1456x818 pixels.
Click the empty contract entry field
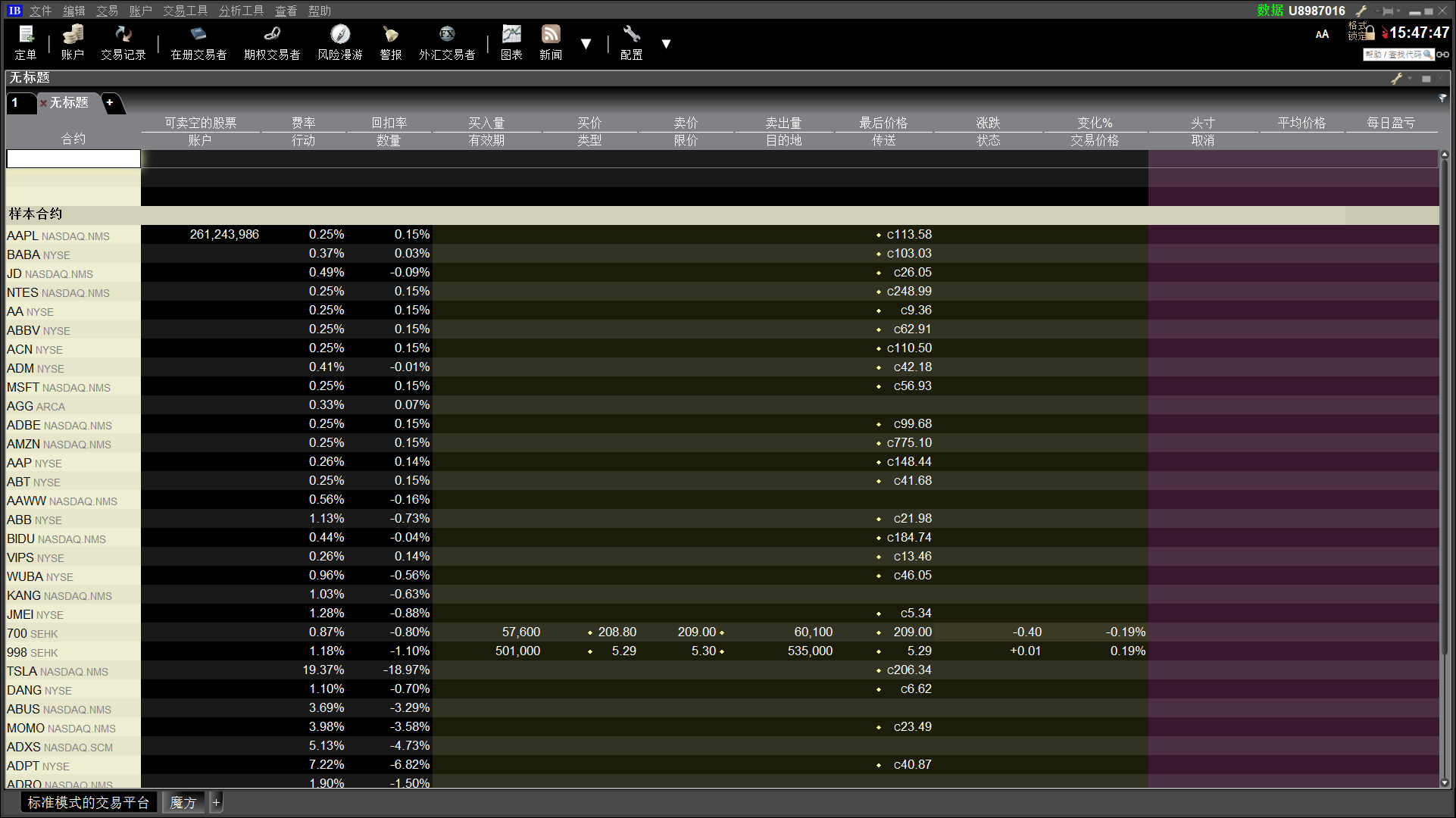click(73, 158)
